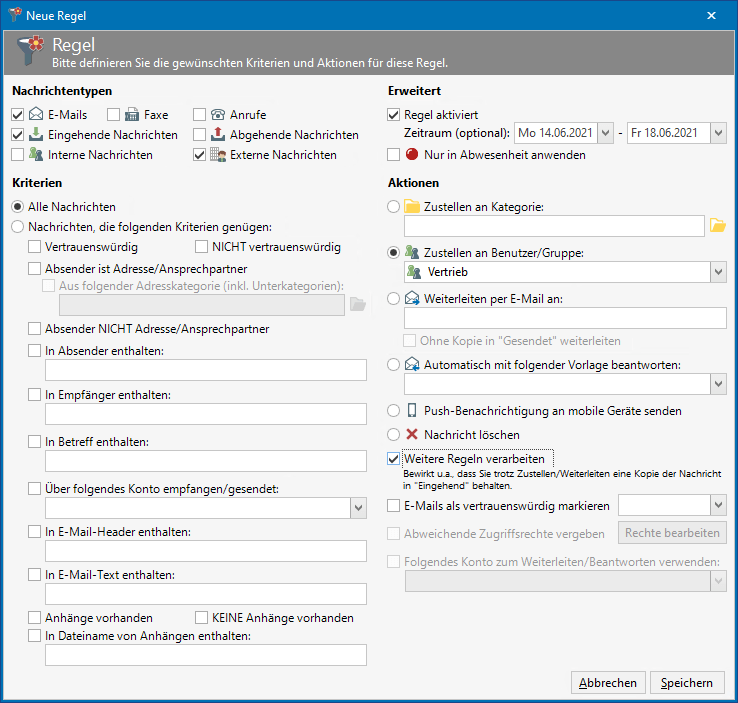
Task: Browse category with the open folder icon
Action: (717, 226)
